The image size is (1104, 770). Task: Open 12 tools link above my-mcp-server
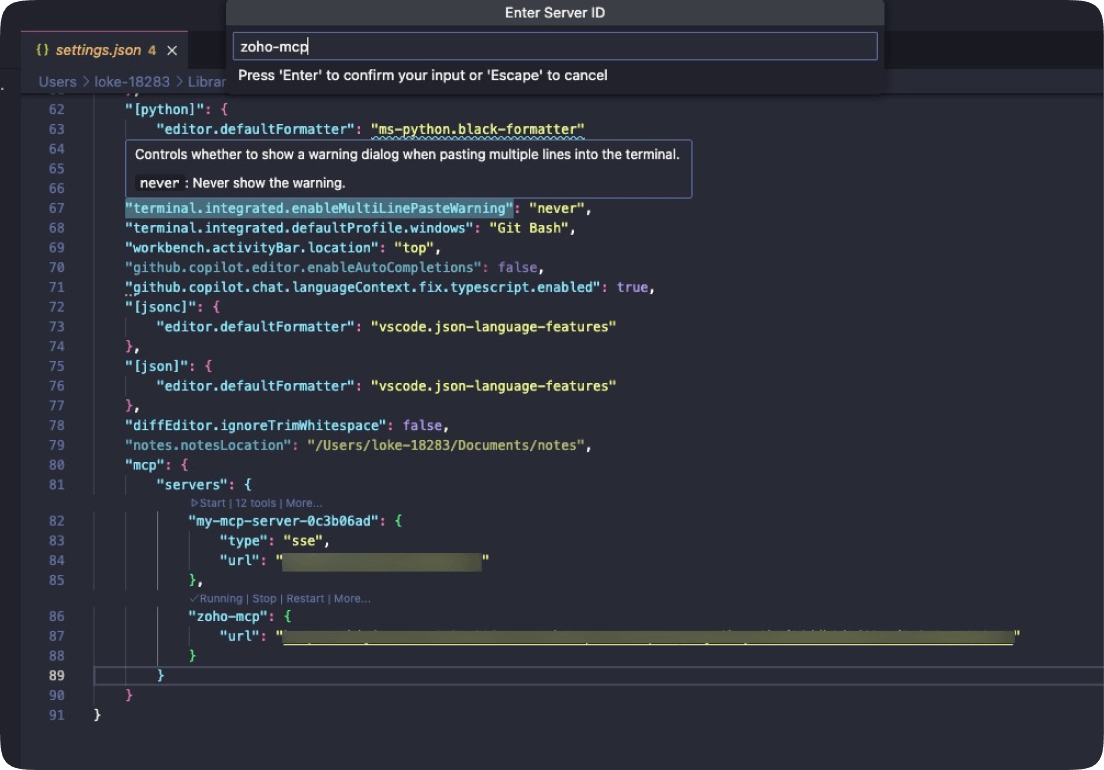[256, 503]
